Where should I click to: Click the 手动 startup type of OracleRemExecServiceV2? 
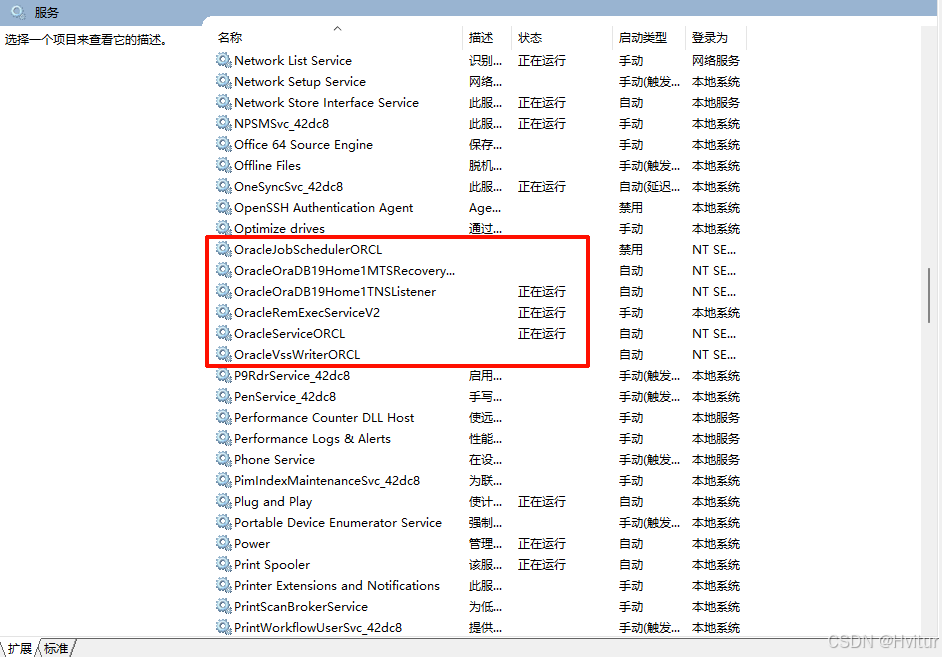pyautogui.click(x=631, y=312)
